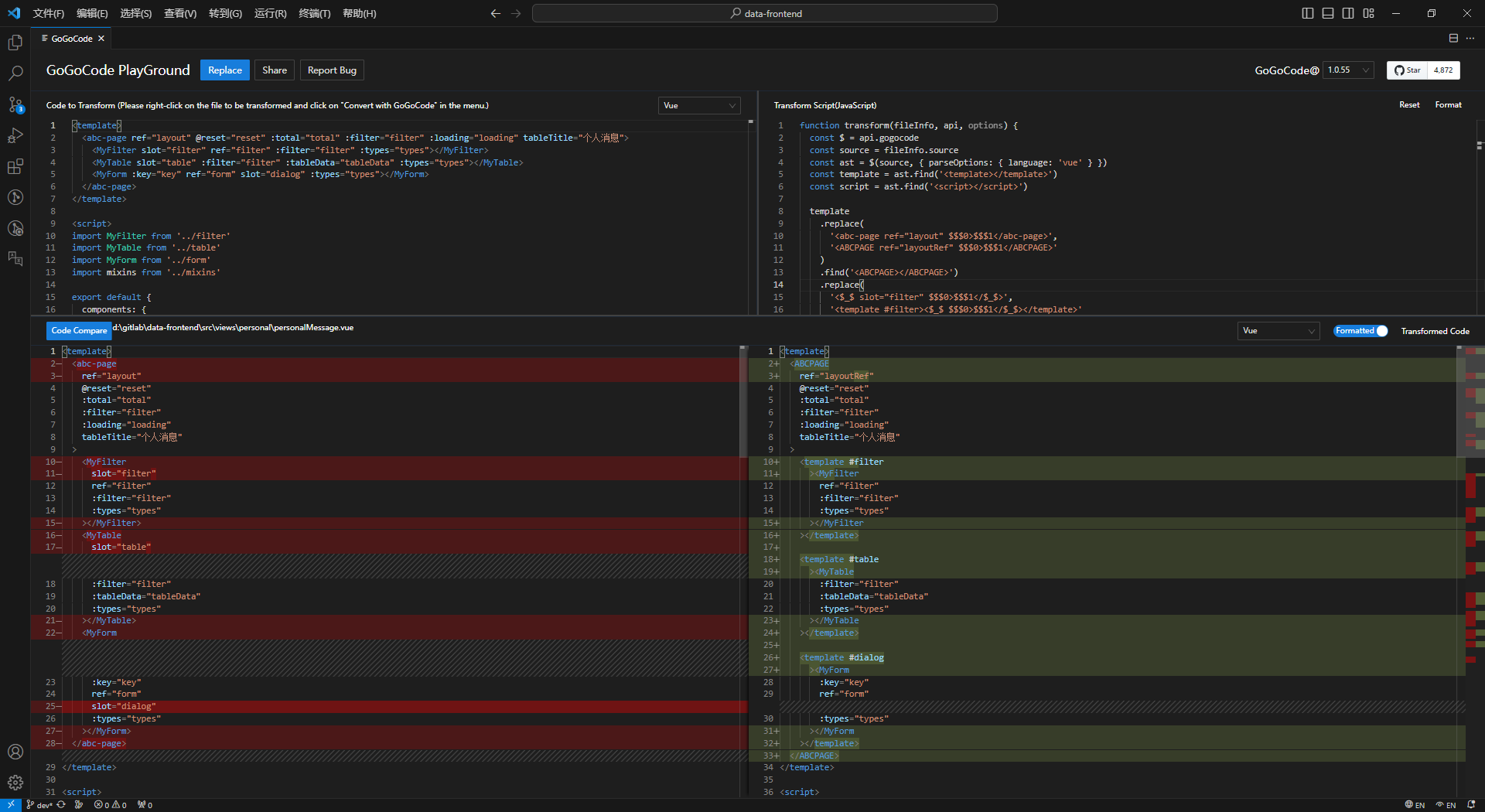
Task: Toggle the secondary side bar layout icon
Action: [1348, 13]
